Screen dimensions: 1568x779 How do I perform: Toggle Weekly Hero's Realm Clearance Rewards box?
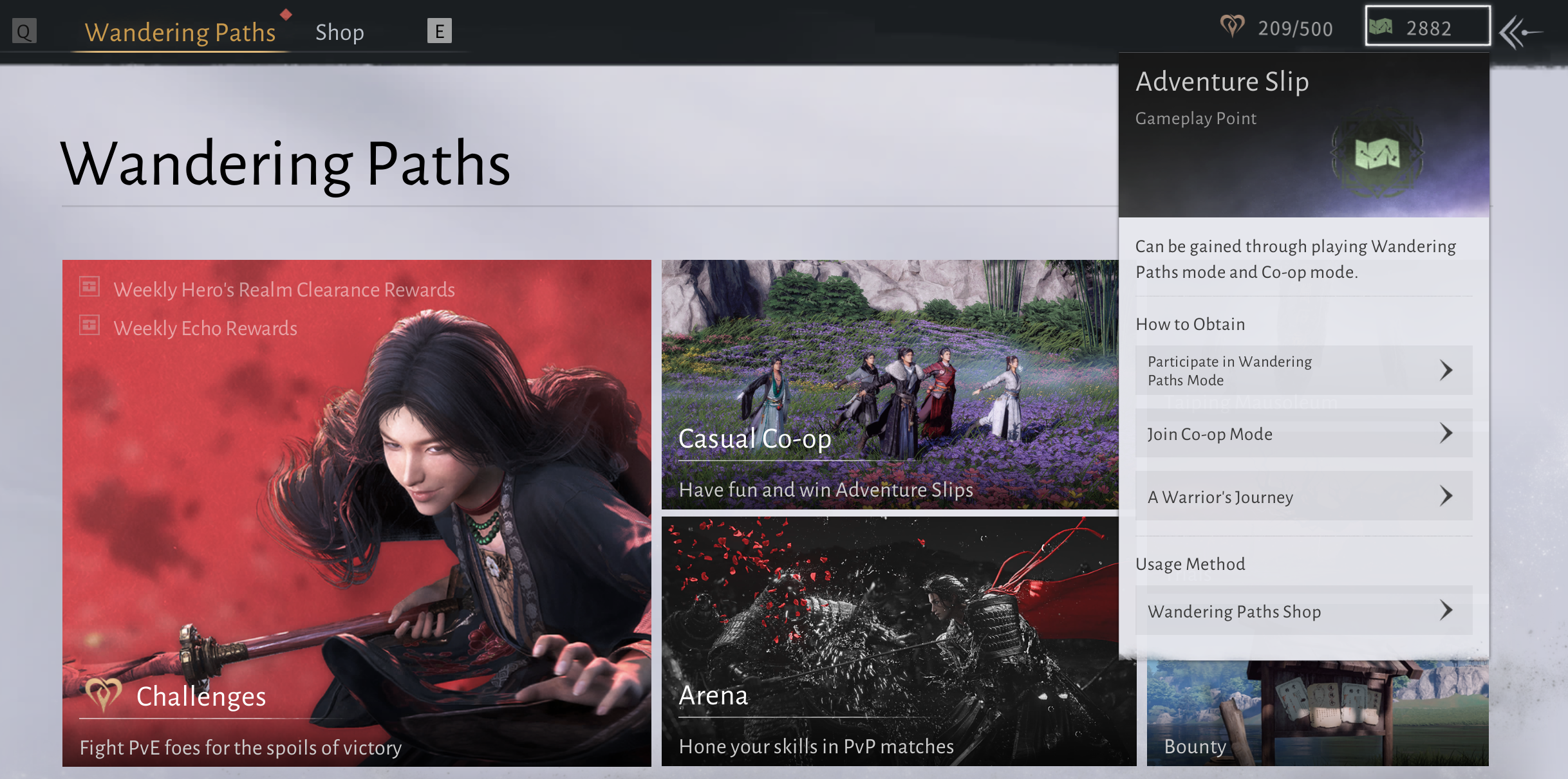(x=89, y=287)
